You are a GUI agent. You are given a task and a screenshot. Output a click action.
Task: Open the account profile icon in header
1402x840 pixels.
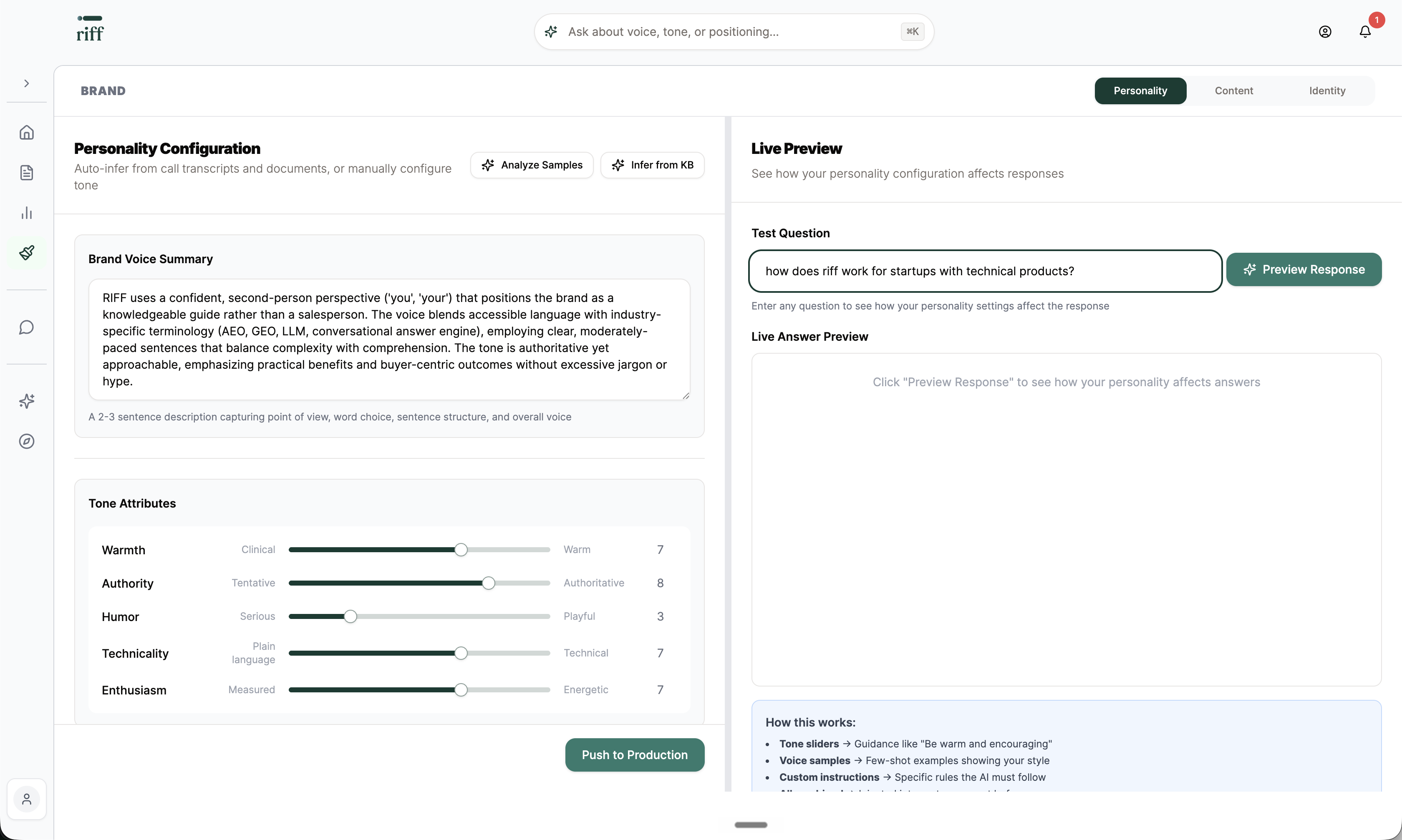(x=1325, y=32)
